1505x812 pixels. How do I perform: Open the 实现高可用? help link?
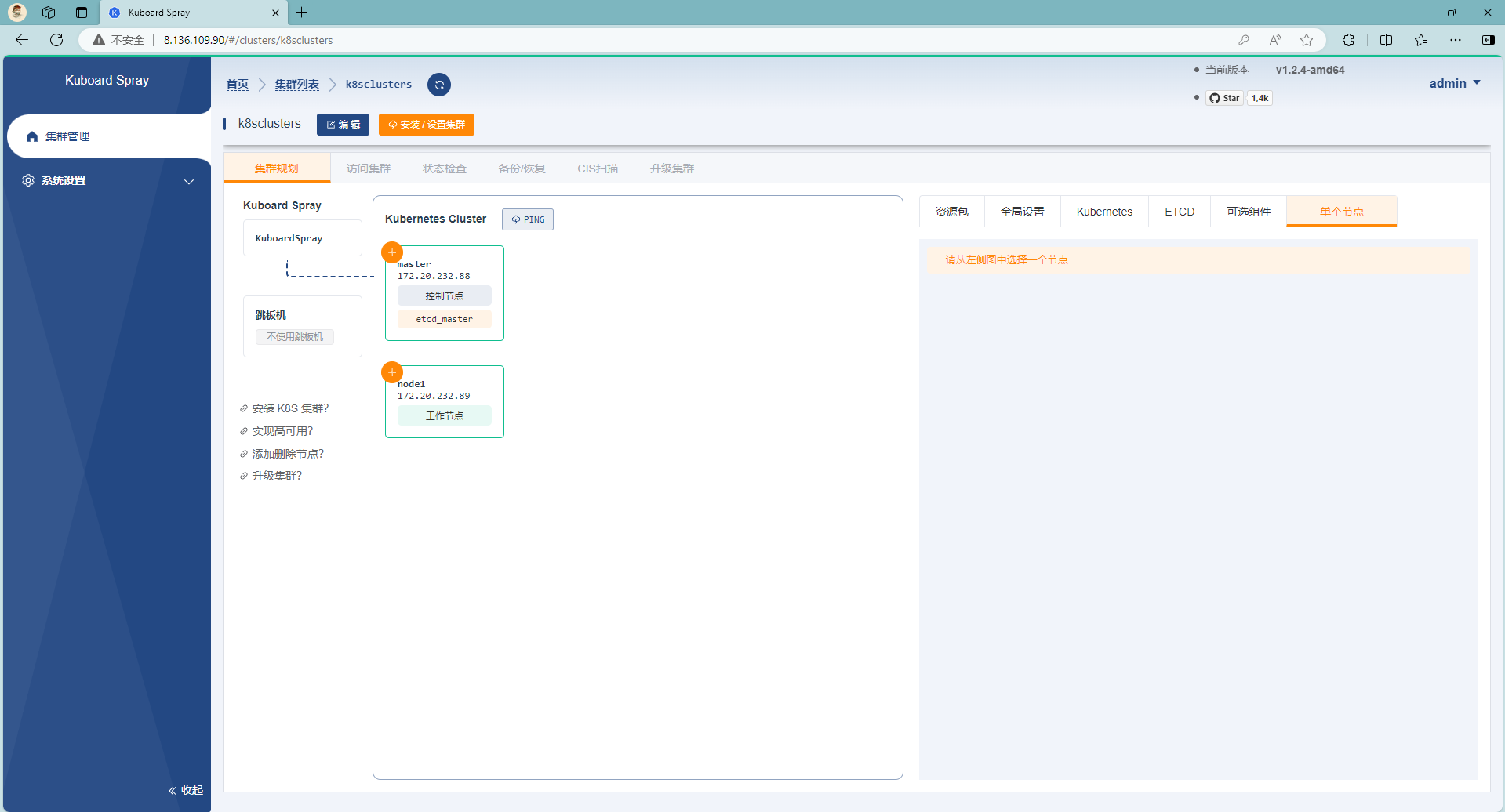282,431
